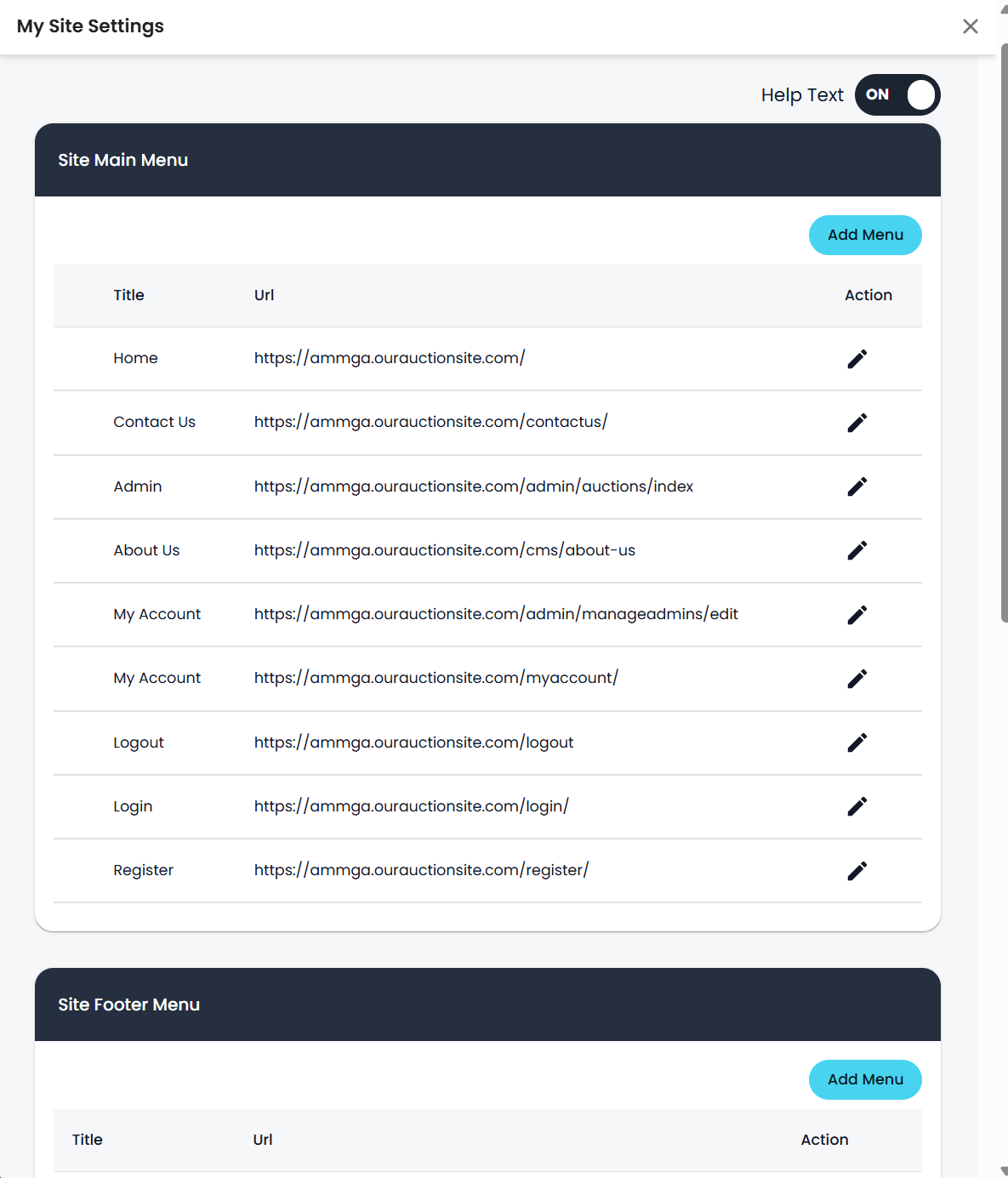This screenshot has height=1178, width=1008.
Task: Click the vertical scrollbar thumb
Action: tap(1004, 332)
